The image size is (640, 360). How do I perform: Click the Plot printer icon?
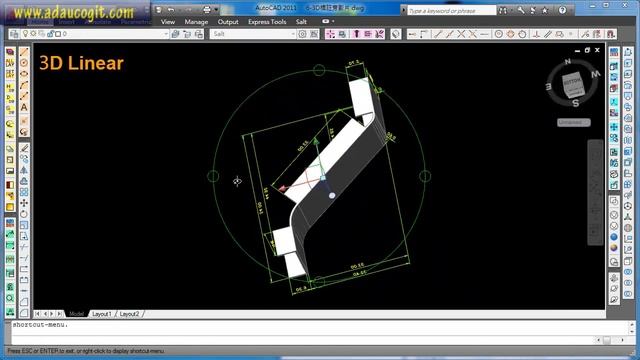(207, 9)
